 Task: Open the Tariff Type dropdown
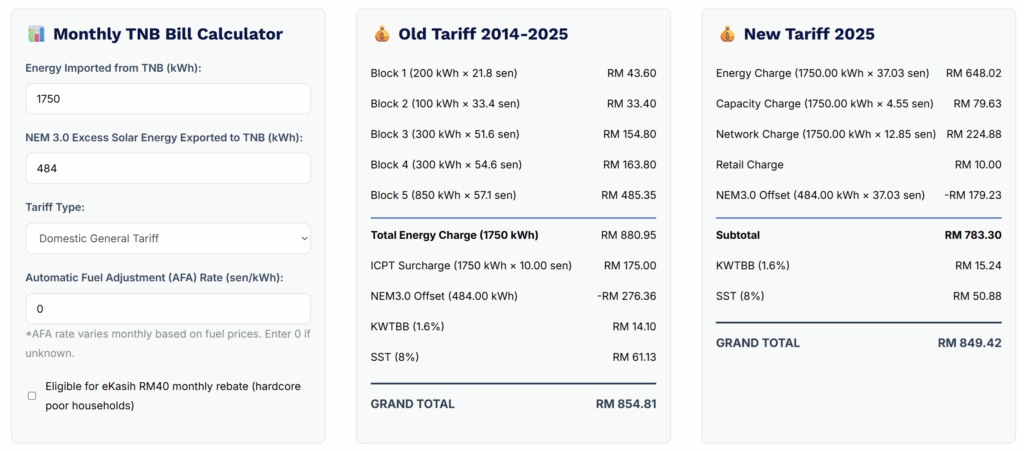coord(168,238)
